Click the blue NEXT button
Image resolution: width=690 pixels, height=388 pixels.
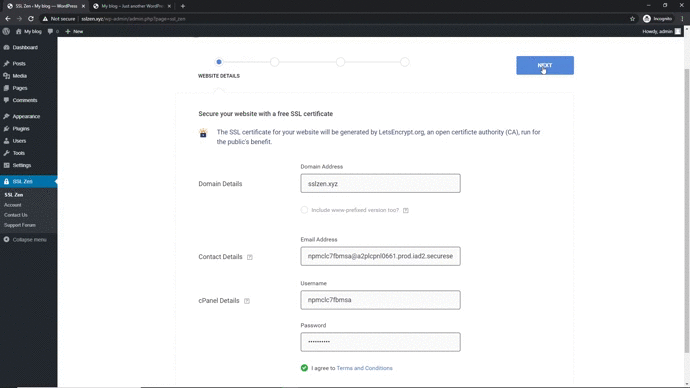pyautogui.click(x=545, y=65)
